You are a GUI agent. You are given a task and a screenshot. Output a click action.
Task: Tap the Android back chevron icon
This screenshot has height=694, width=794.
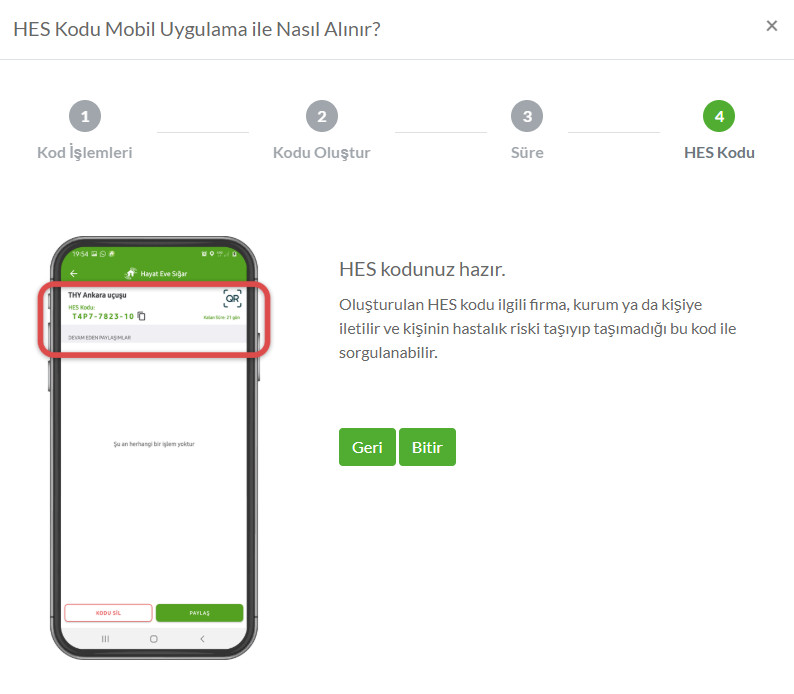pos(202,639)
